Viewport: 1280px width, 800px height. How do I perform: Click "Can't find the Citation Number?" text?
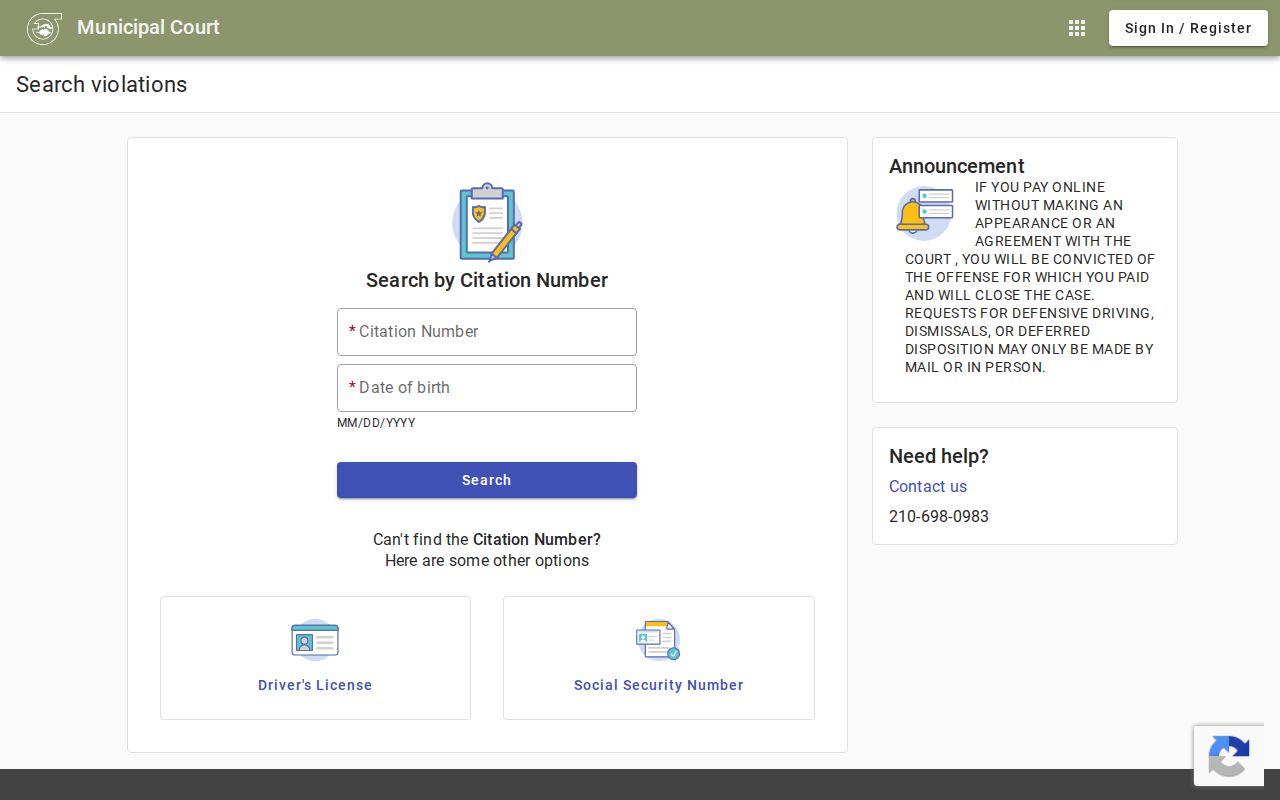tap(487, 539)
